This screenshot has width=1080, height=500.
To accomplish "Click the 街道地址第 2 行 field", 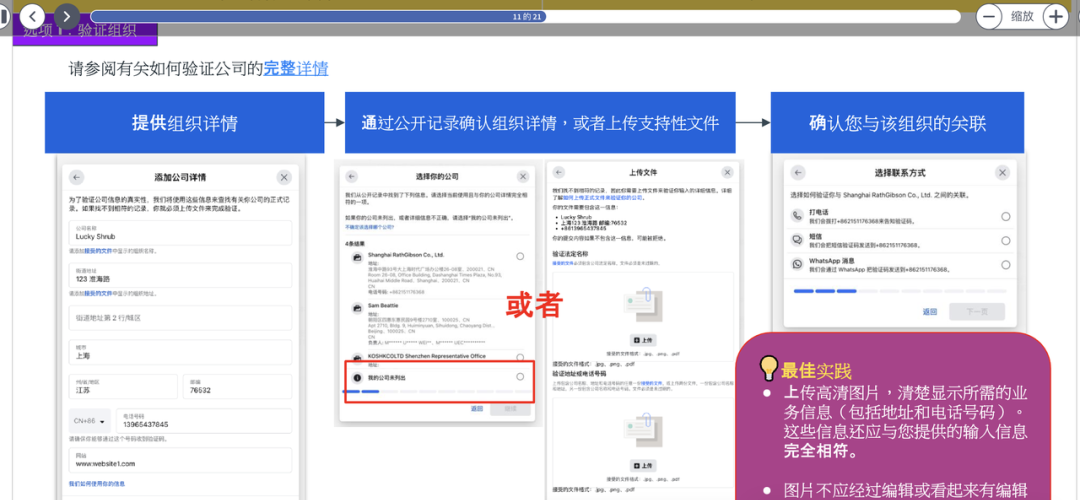I will (180, 317).
